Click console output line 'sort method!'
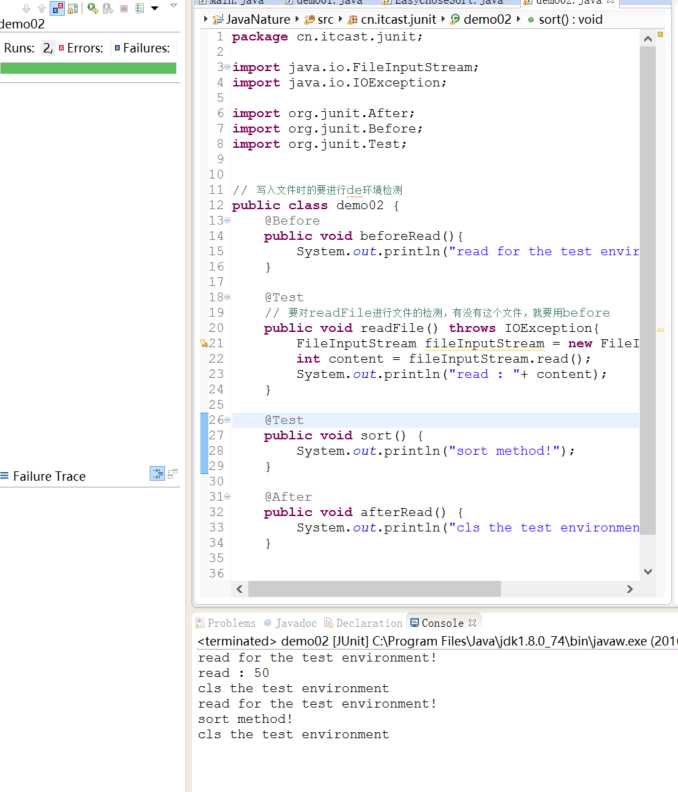Screen dimensions: 678x792 click(x=245, y=719)
